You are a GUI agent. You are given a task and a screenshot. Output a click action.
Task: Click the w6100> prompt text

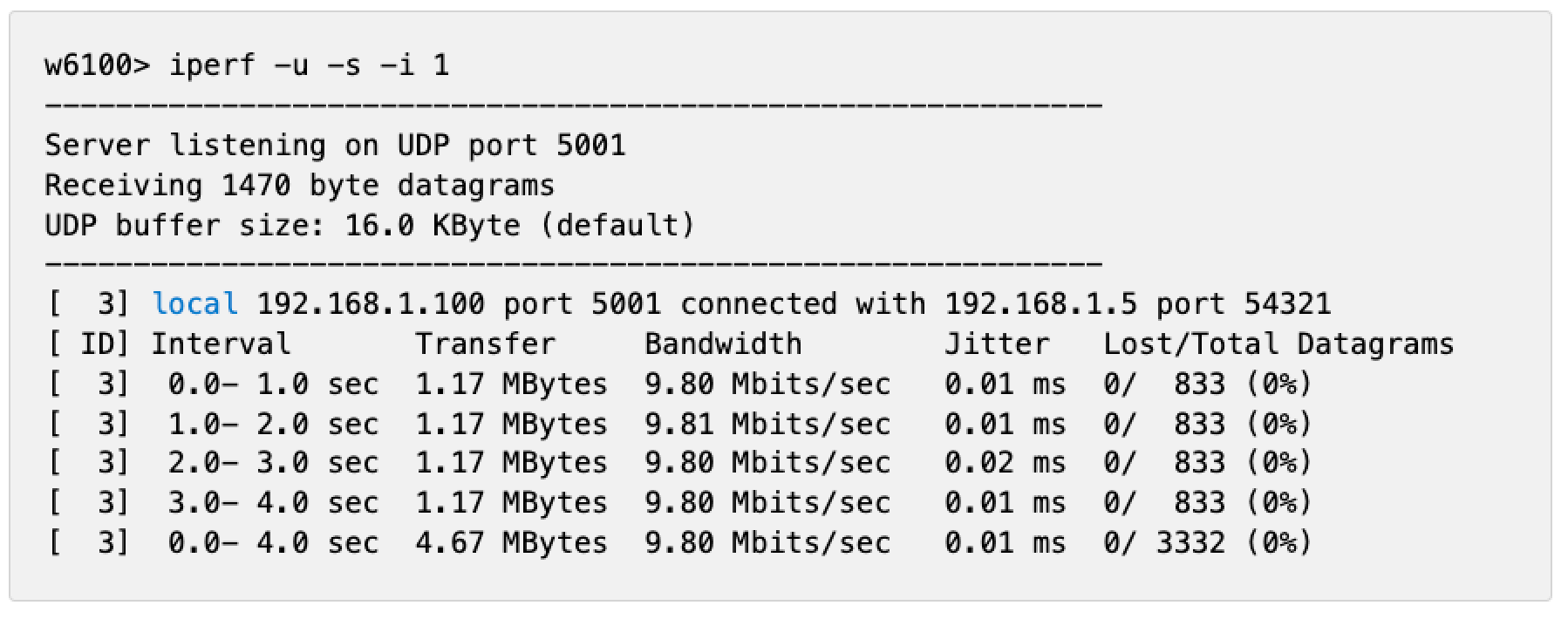pyautogui.click(x=97, y=65)
